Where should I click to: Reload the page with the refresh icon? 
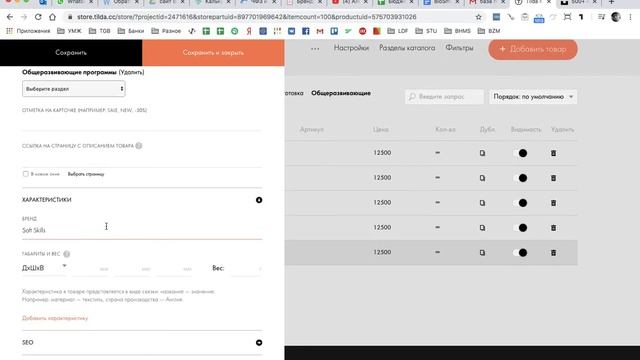38,17
